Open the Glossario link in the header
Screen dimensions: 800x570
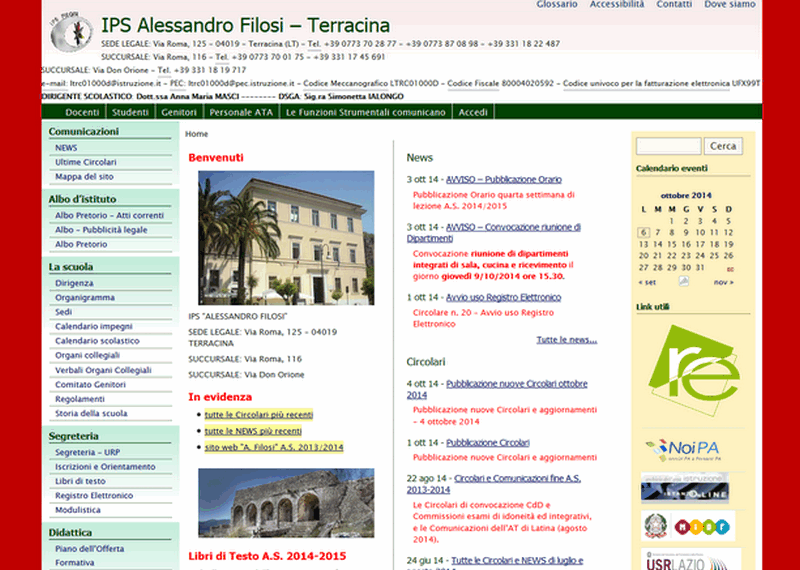pyautogui.click(x=557, y=4)
